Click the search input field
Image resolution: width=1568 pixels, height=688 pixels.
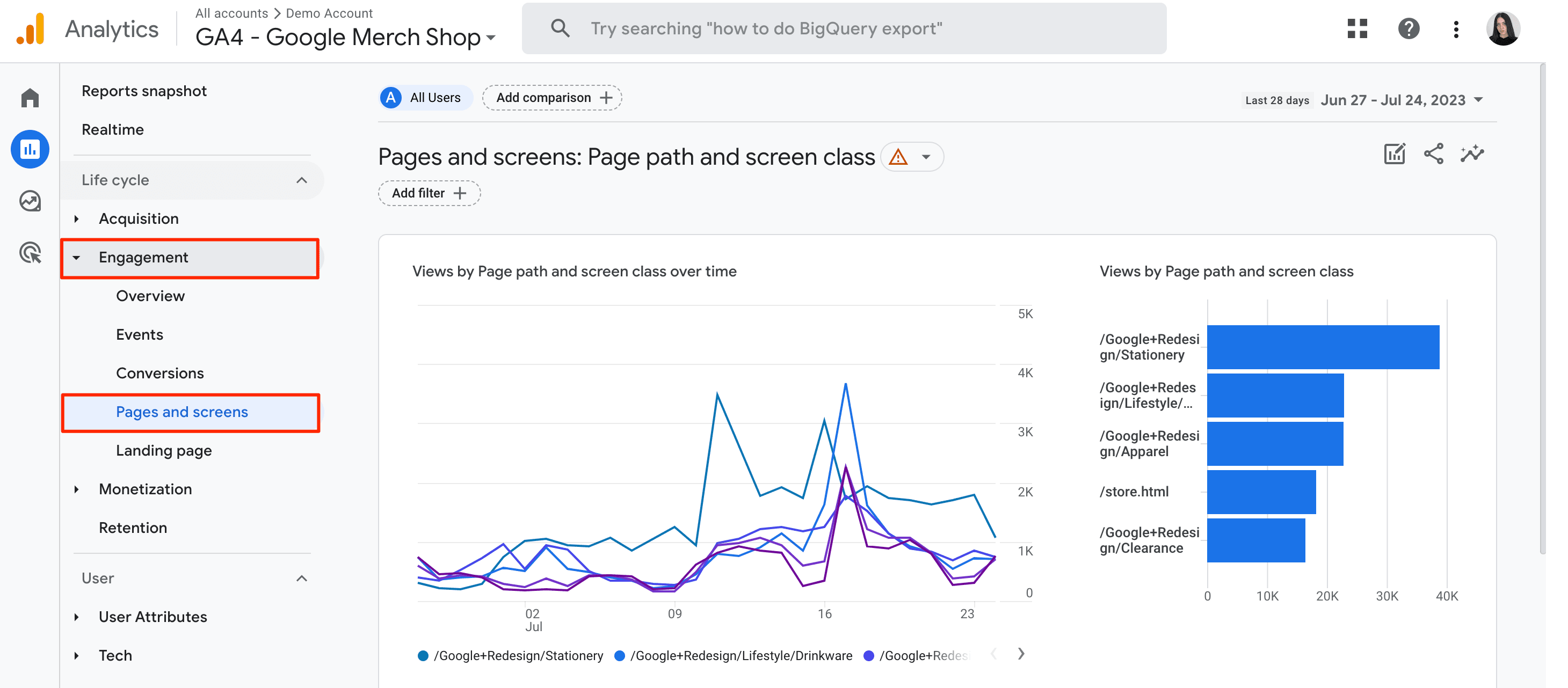pos(844,28)
